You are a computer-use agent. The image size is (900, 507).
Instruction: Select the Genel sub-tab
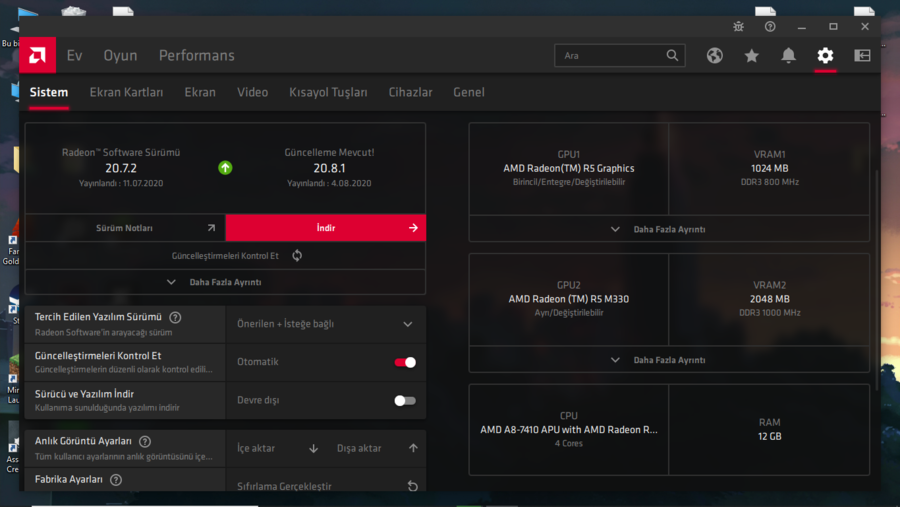point(469,92)
